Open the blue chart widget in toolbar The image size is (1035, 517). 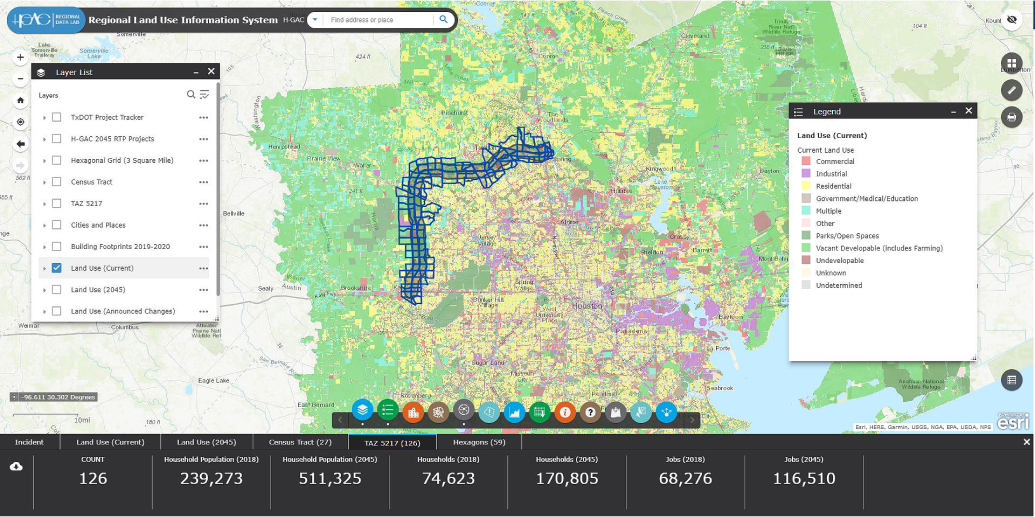(x=514, y=413)
